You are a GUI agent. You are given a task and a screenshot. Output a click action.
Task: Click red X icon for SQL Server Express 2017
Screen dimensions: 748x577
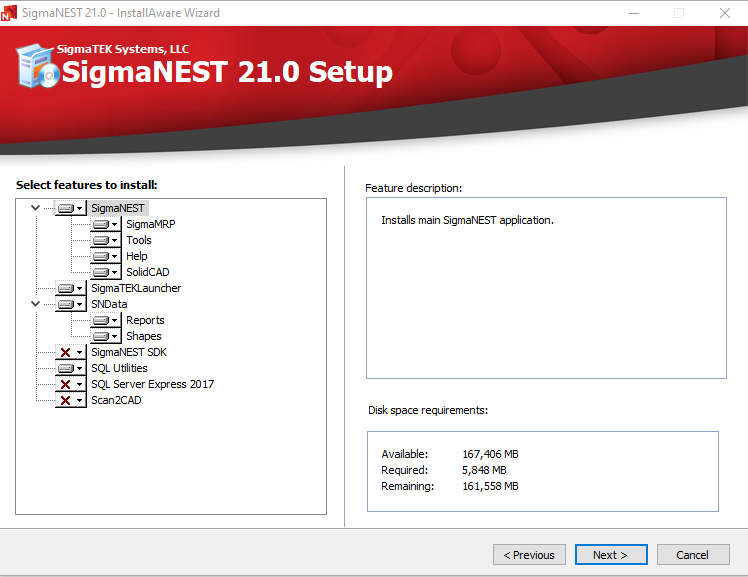point(66,384)
